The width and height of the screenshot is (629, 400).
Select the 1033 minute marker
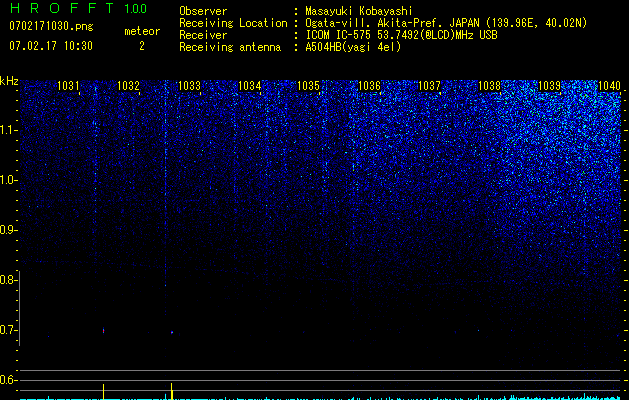189,86
